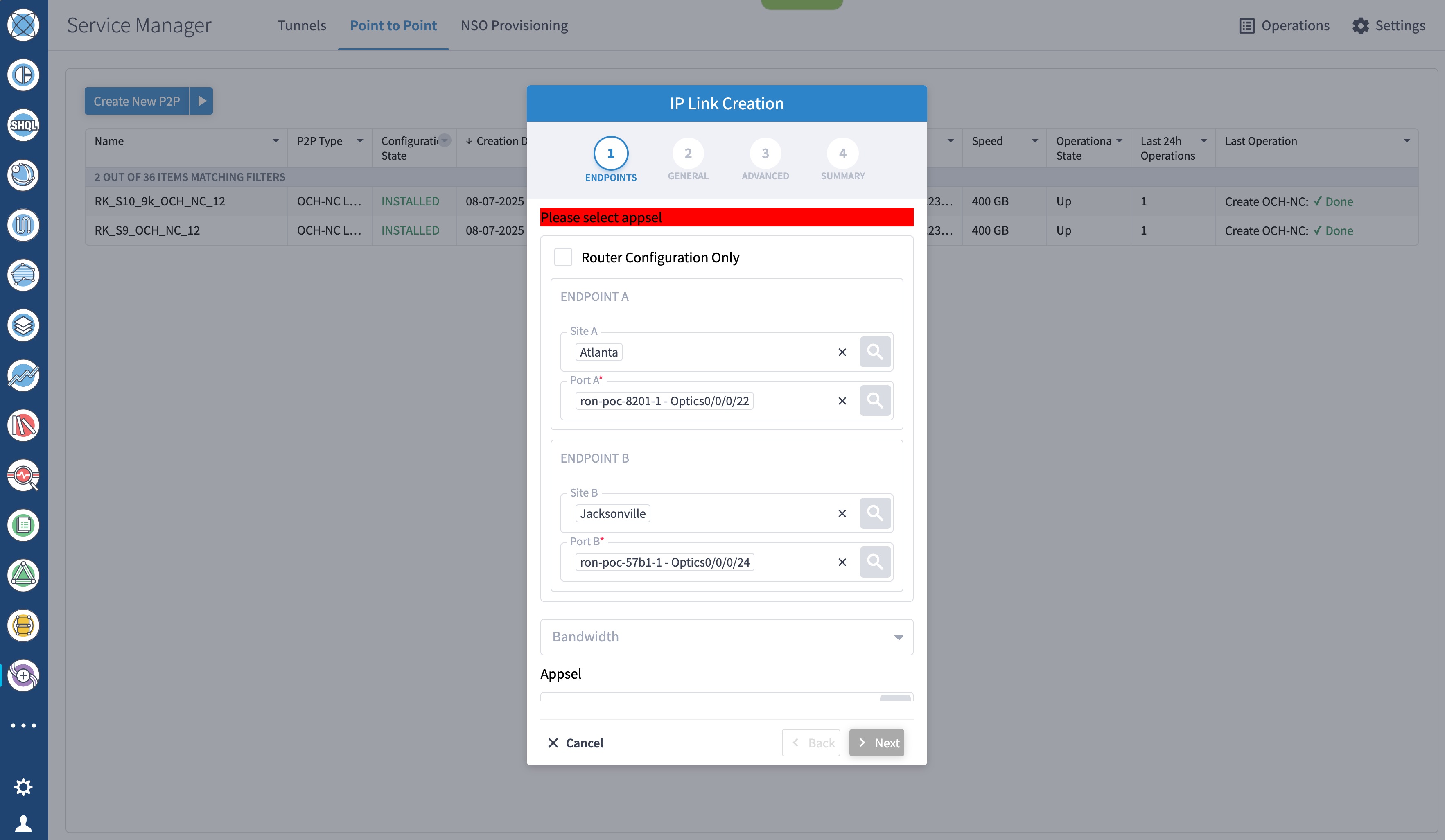Open the NSO Provisioning tab
Screen dimensions: 1445x840
tap(514, 25)
